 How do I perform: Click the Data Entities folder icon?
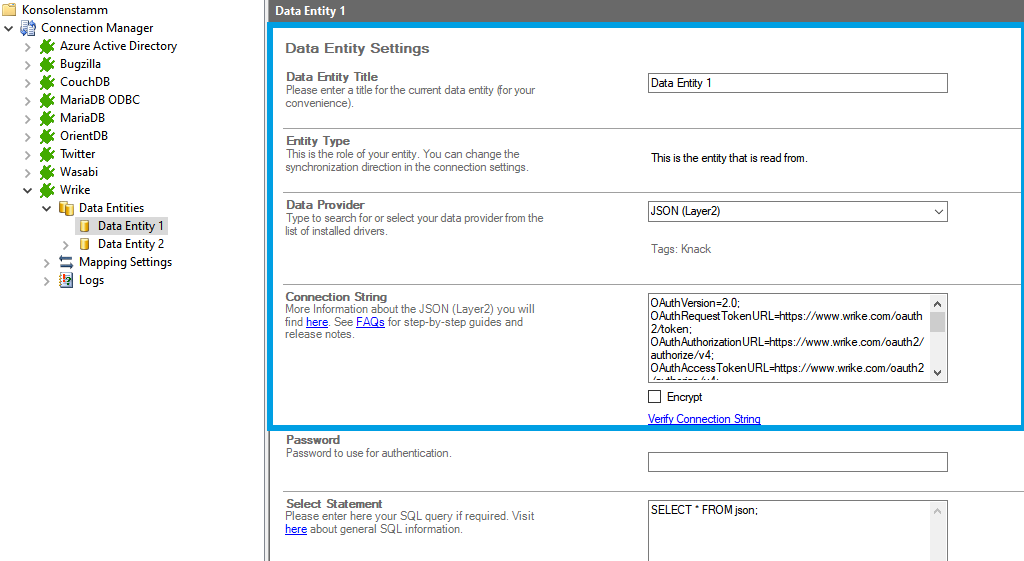66,208
